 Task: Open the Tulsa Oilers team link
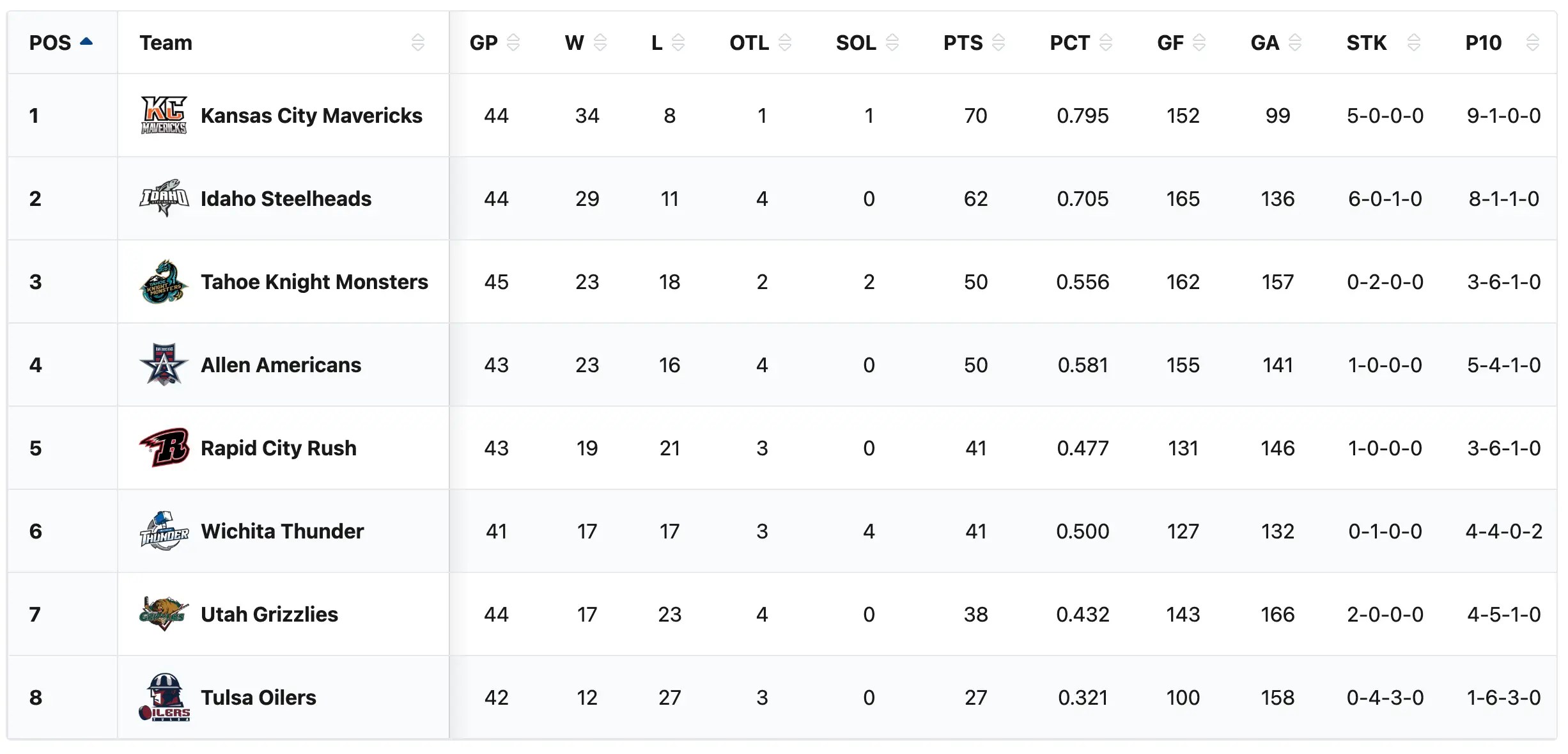pos(258,698)
